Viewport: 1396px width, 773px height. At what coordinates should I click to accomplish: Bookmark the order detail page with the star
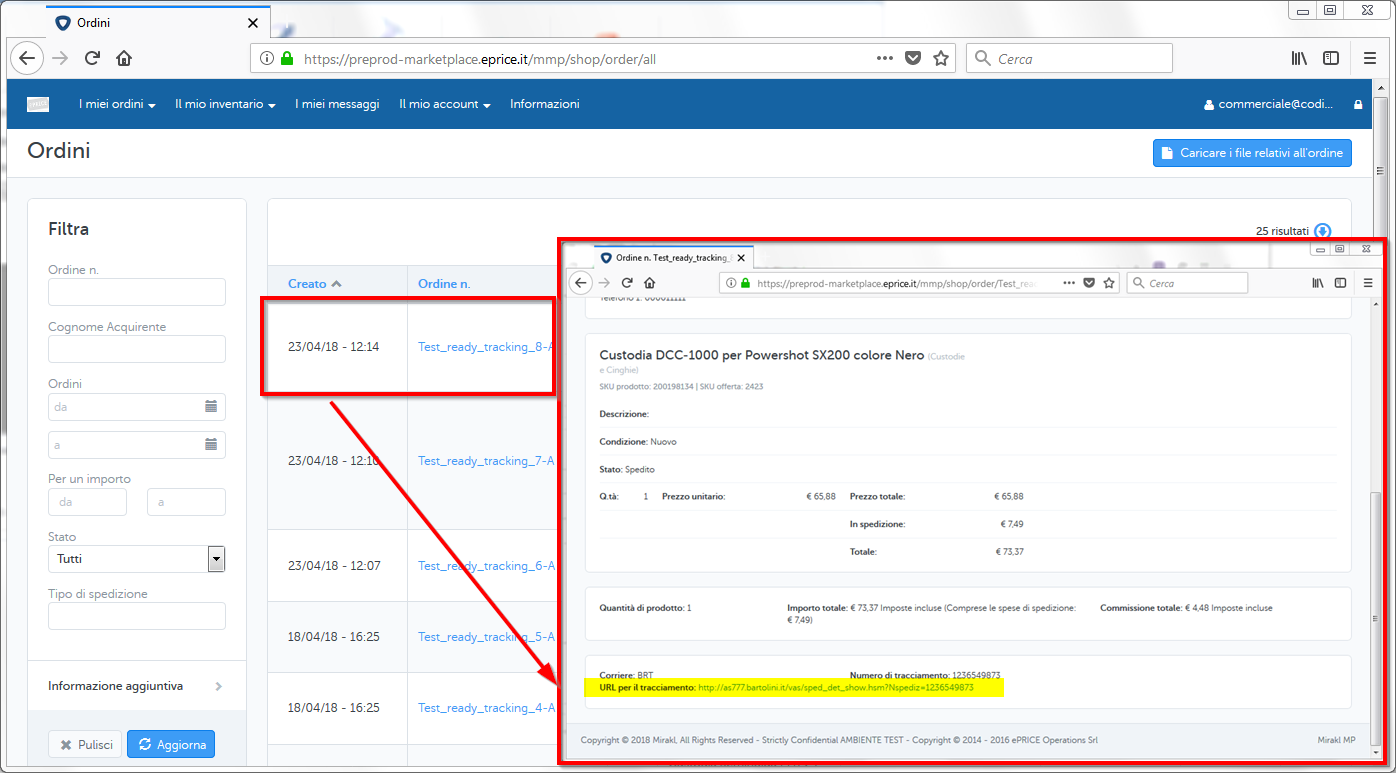tap(1109, 283)
